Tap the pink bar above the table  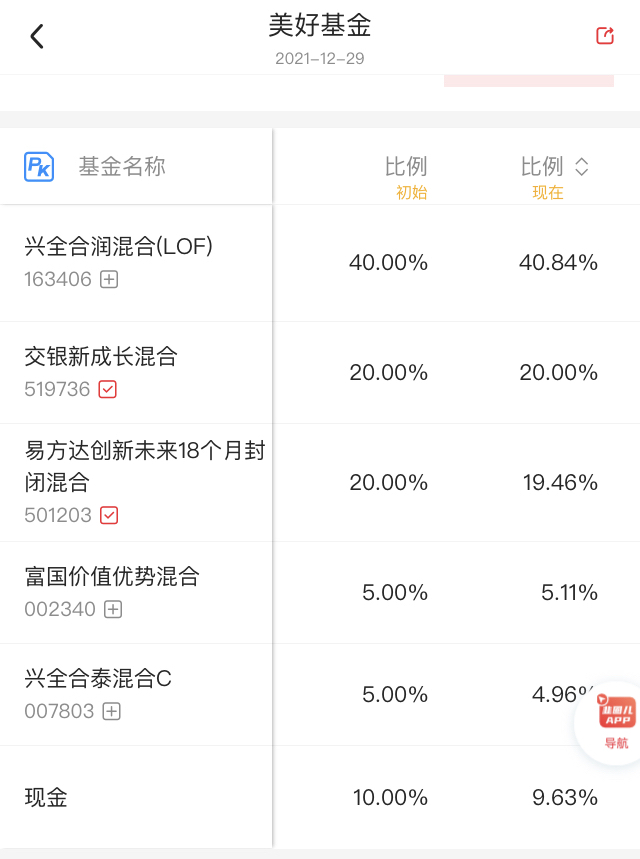[x=528, y=80]
